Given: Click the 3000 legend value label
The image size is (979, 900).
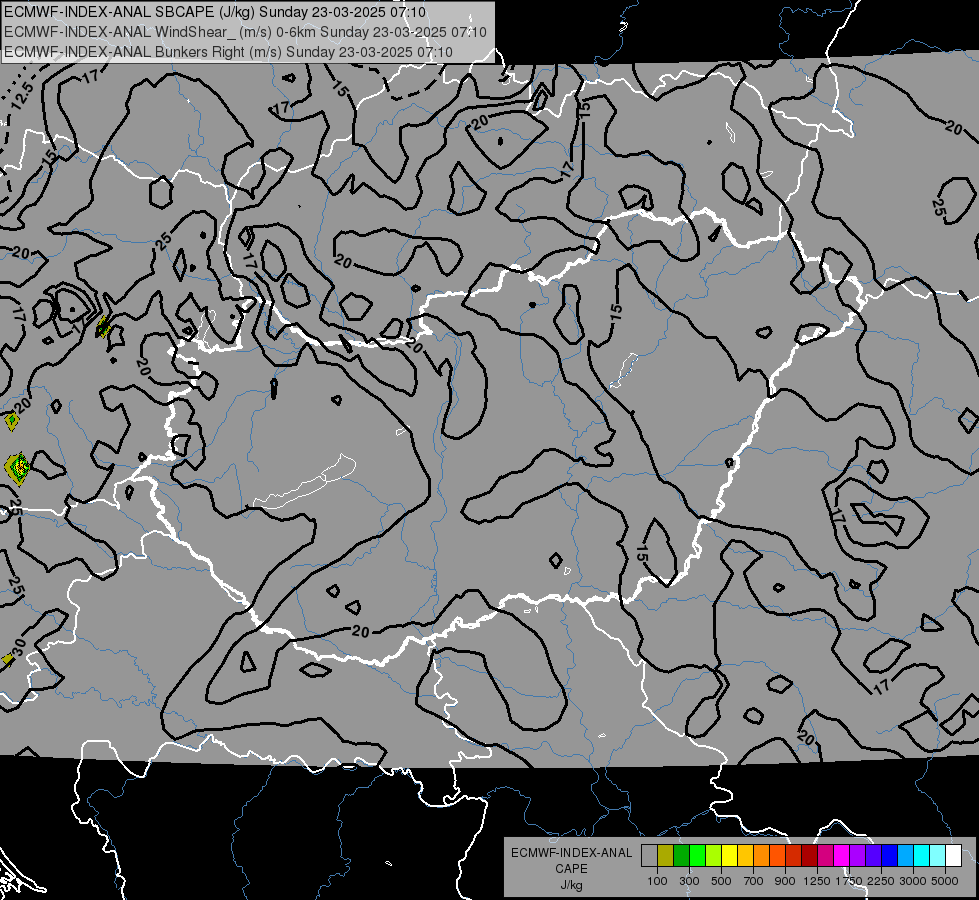Looking at the screenshot, I should click(913, 881).
